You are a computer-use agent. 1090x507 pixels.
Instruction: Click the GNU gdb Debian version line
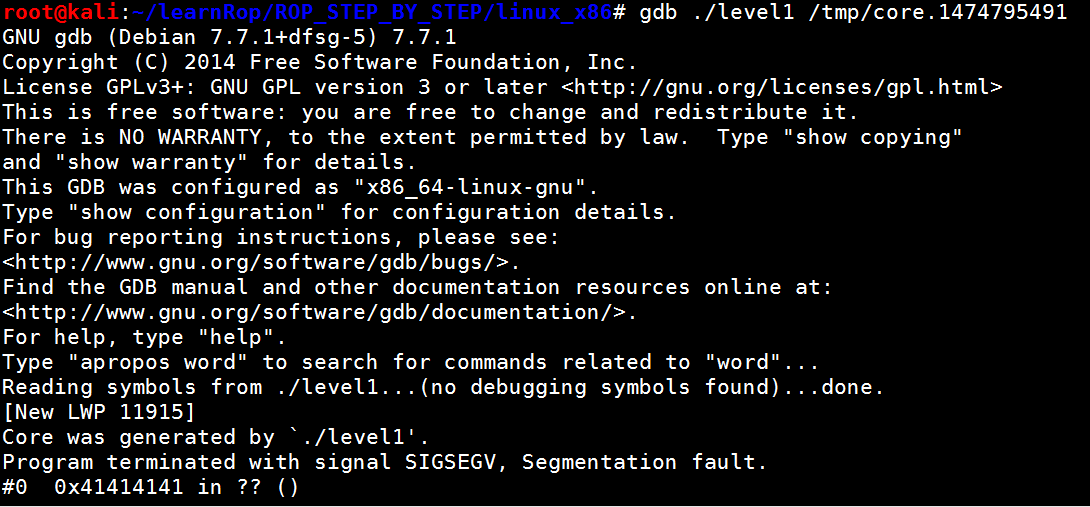pyautogui.click(x=229, y=37)
